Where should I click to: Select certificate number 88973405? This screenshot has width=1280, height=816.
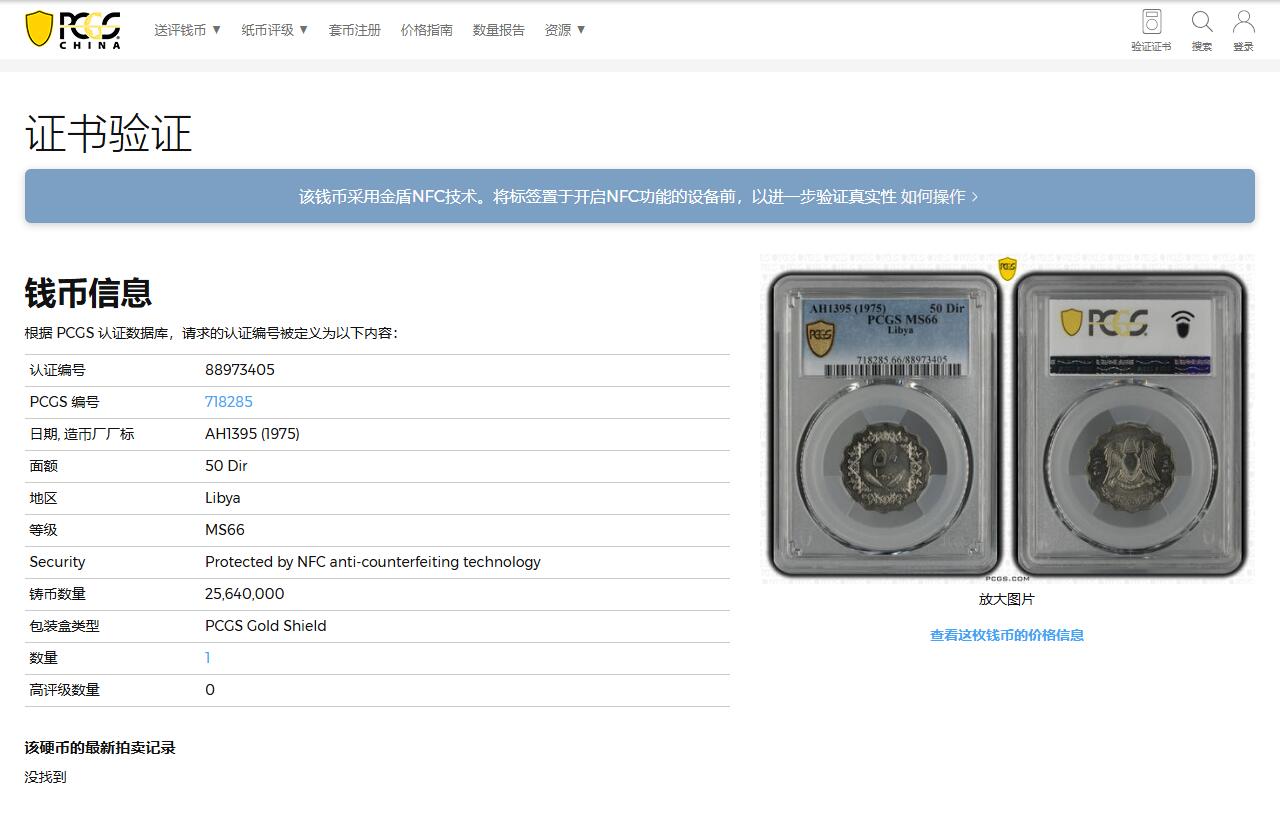[x=240, y=370]
